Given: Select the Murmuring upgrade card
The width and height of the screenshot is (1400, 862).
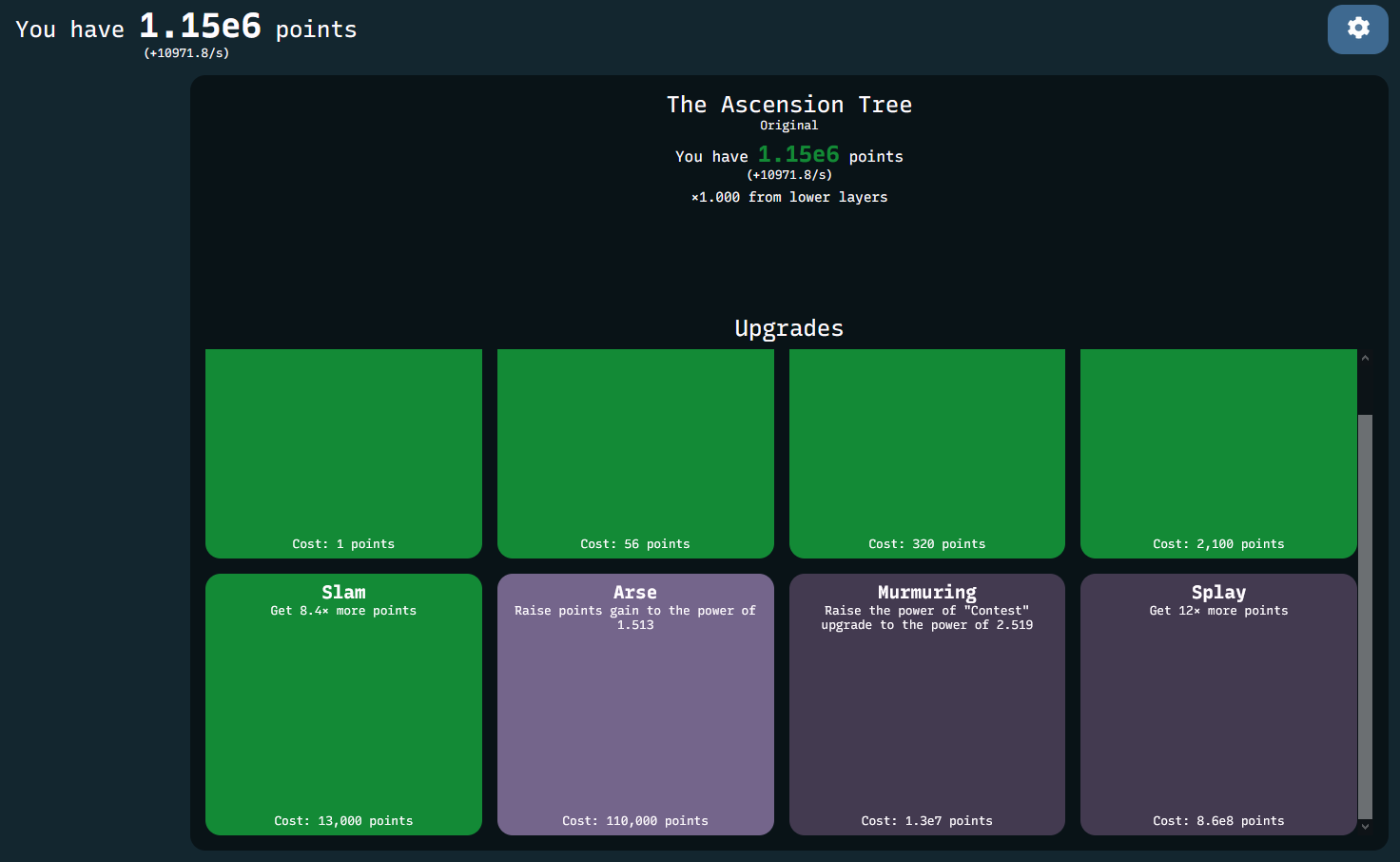Looking at the screenshot, I should coord(926,704).
